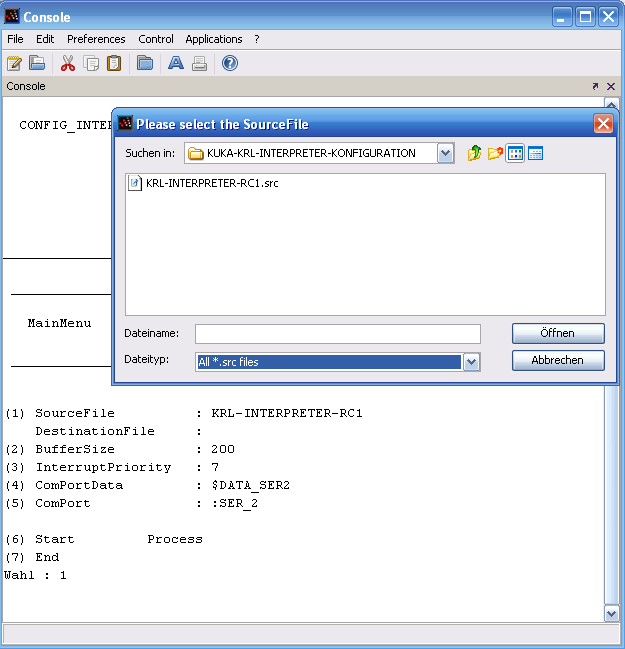
Task: Expand the Suchen in folder dropdown
Action: [445, 153]
